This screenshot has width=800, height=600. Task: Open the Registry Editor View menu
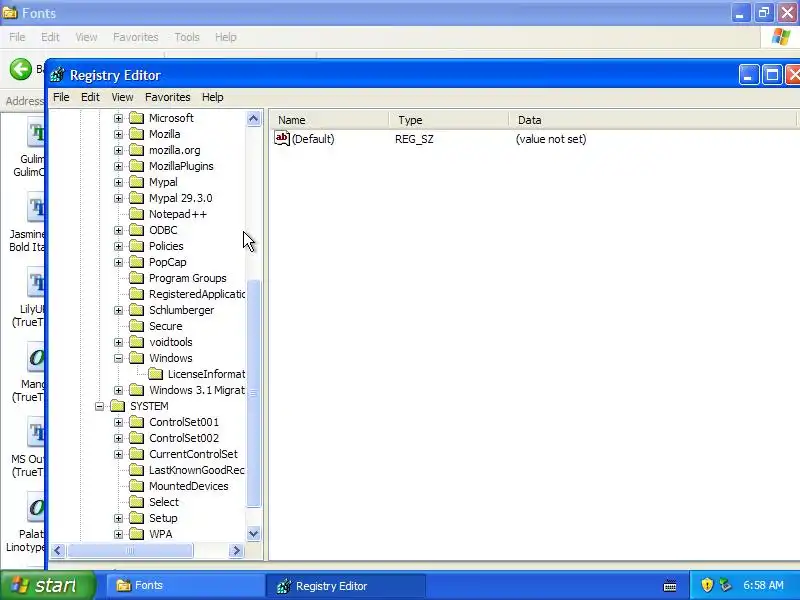tap(122, 97)
